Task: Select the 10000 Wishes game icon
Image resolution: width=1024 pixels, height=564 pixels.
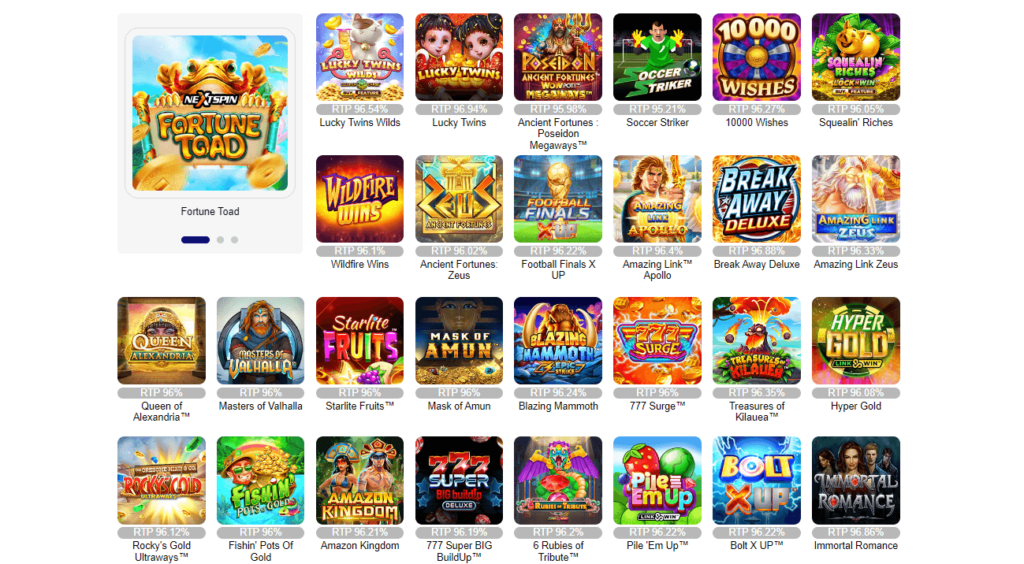Action: click(756, 57)
